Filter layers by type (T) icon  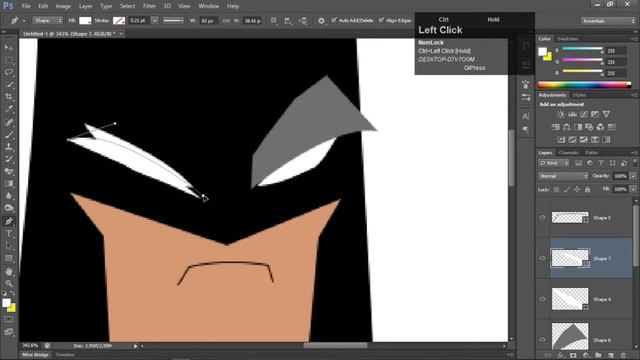pyautogui.click(x=601, y=163)
